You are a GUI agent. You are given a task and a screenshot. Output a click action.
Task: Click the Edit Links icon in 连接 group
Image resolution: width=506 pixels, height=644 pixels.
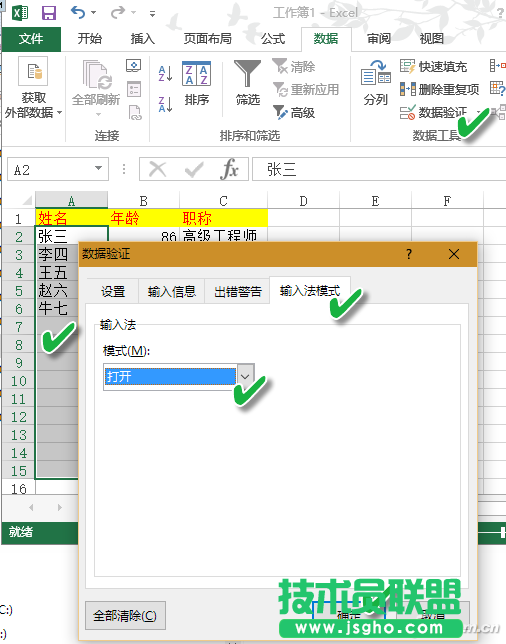135,113
